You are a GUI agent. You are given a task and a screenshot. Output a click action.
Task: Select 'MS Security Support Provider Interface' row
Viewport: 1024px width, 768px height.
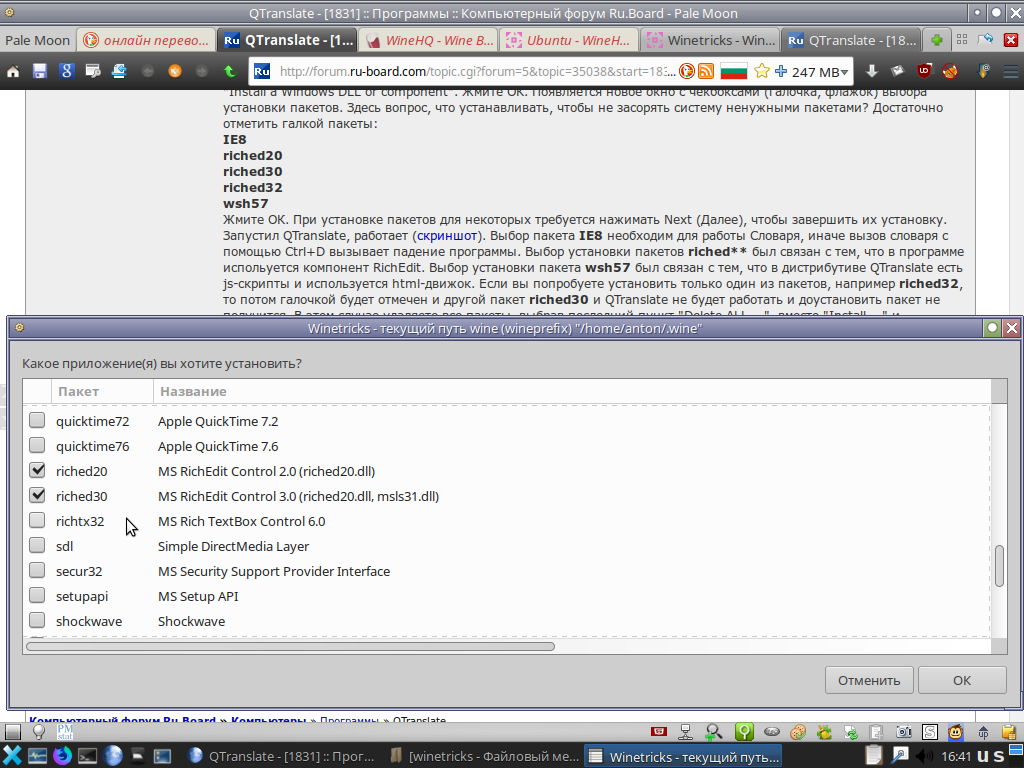pyautogui.click(x=507, y=571)
